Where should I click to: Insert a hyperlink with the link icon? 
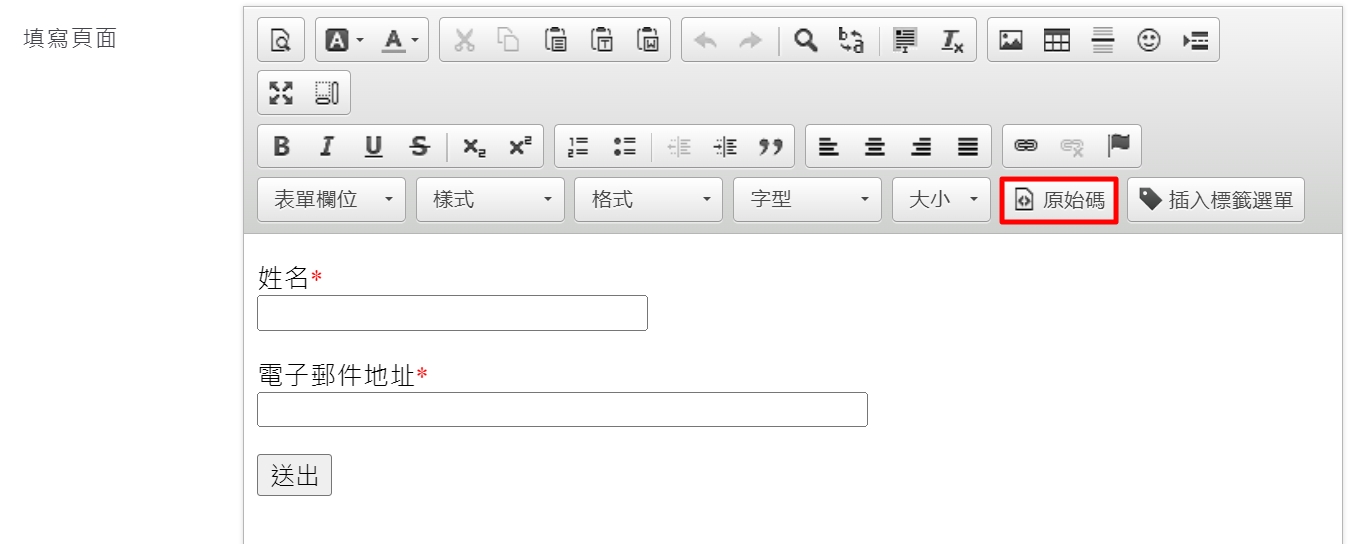1026,147
